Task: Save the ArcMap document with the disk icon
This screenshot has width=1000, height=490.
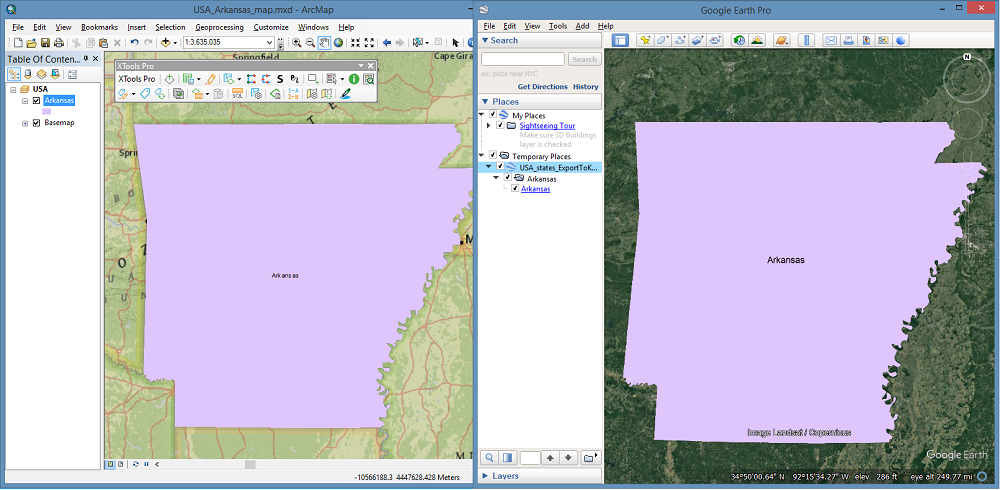Action: [x=45, y=43]
